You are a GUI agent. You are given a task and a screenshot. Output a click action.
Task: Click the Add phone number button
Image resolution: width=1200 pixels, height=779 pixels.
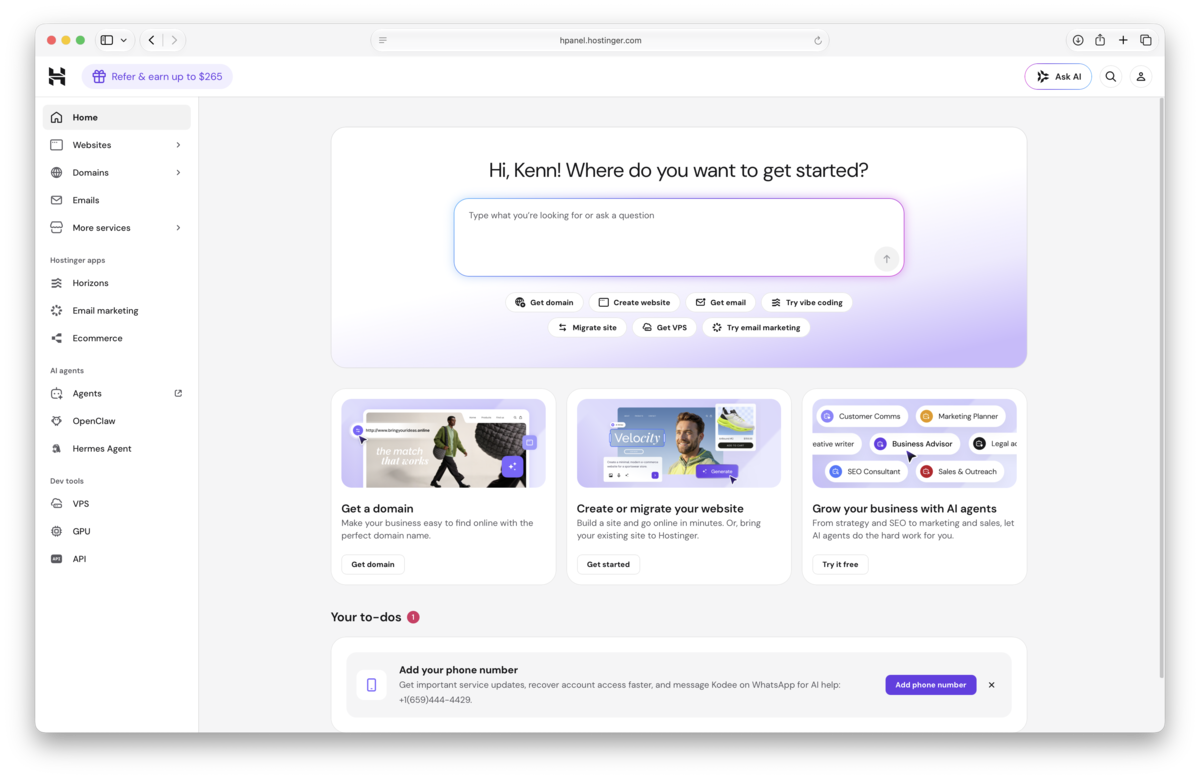(x=930, y=685)
